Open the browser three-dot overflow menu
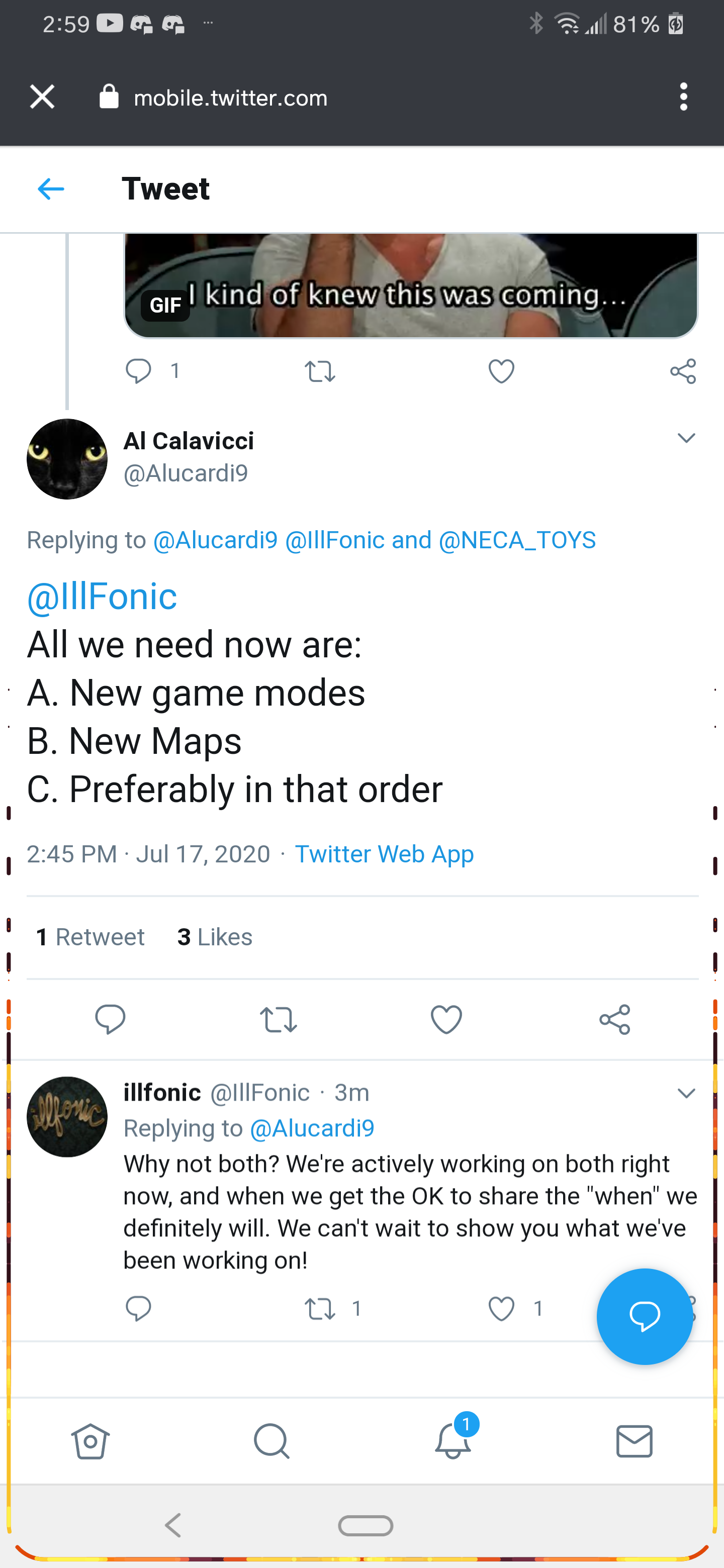This screenshot has height=1568, width=724. (683, 97)
